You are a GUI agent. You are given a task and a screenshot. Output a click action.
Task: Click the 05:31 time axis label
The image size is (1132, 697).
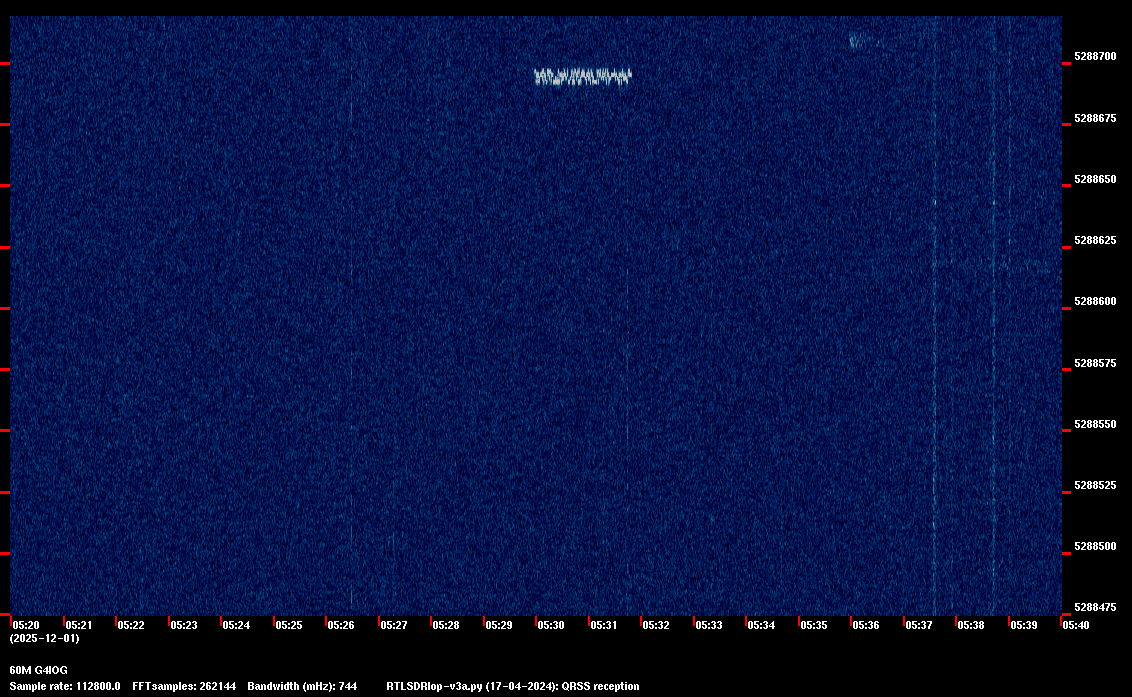[604, 625]
